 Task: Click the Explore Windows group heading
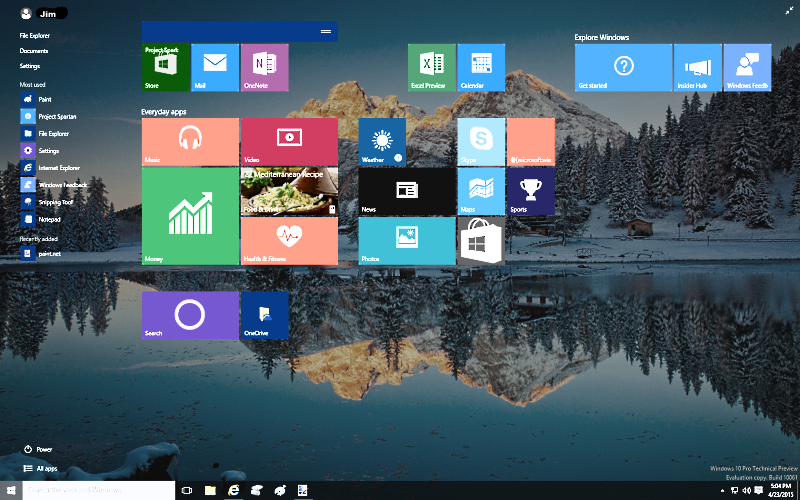(x=602, y=37)
